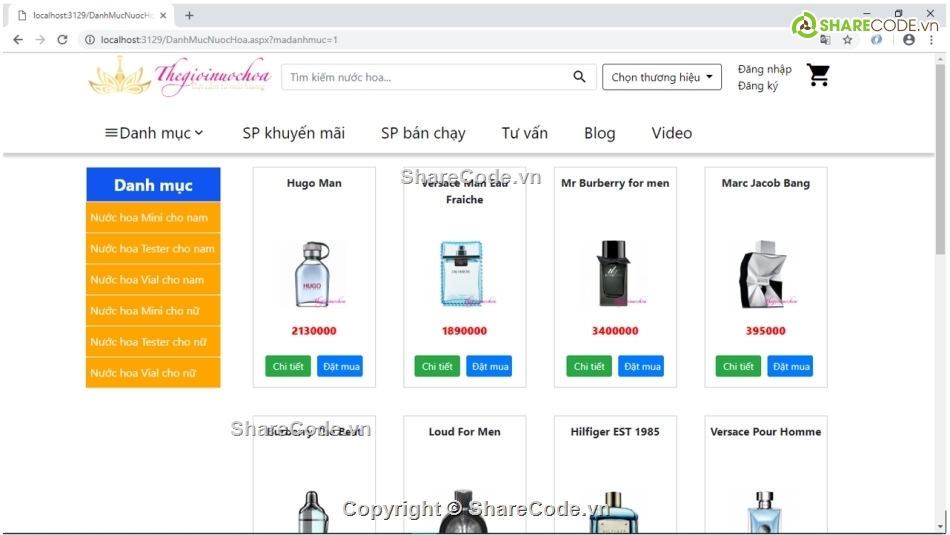This screenshot has height=535, width=950.
Task: Expand the Danh mục nav menu
Action: point(154,133)
